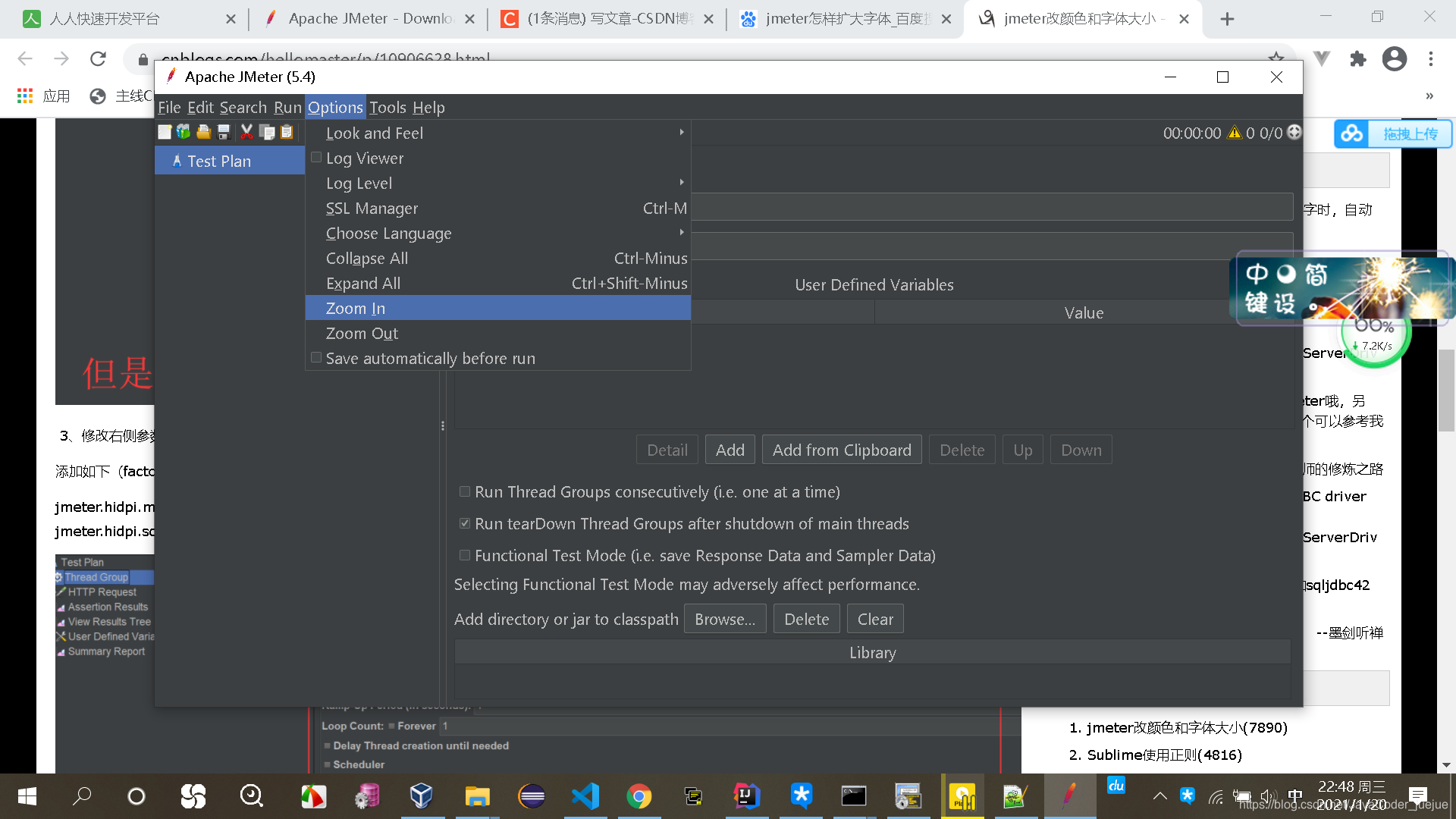Click the warning triangle error counter icon
Screen dimensions: 1456x819
(x=1235, y=133)
